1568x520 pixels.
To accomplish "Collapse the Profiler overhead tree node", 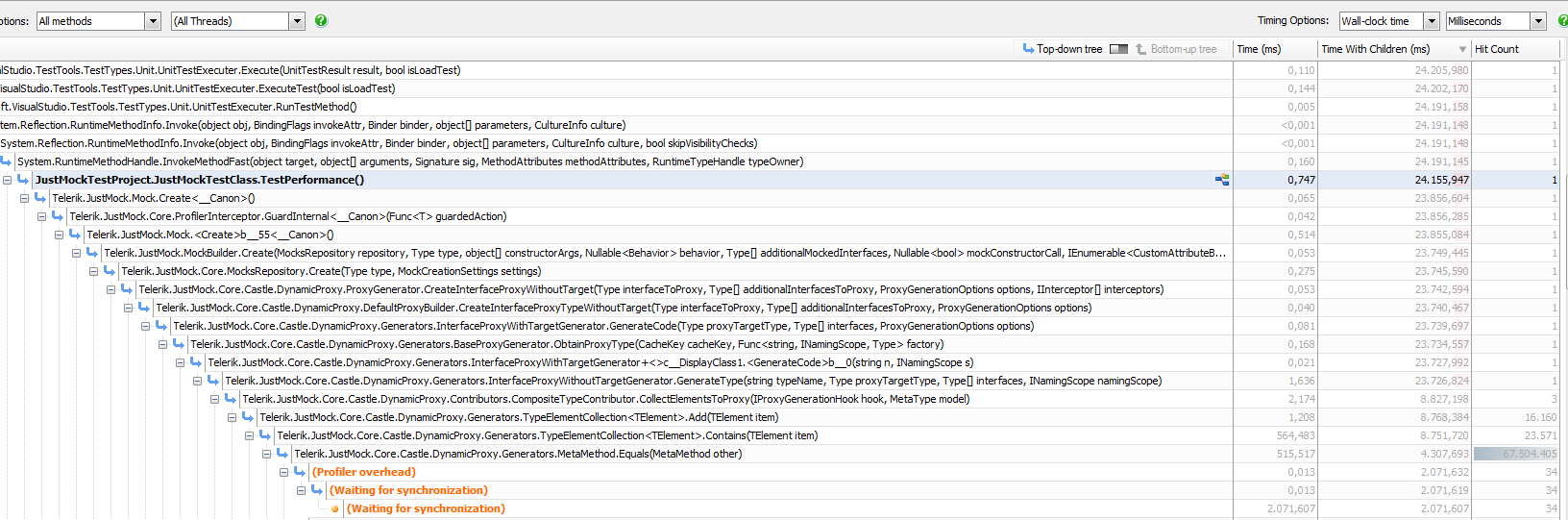I will tap(284, 472).
